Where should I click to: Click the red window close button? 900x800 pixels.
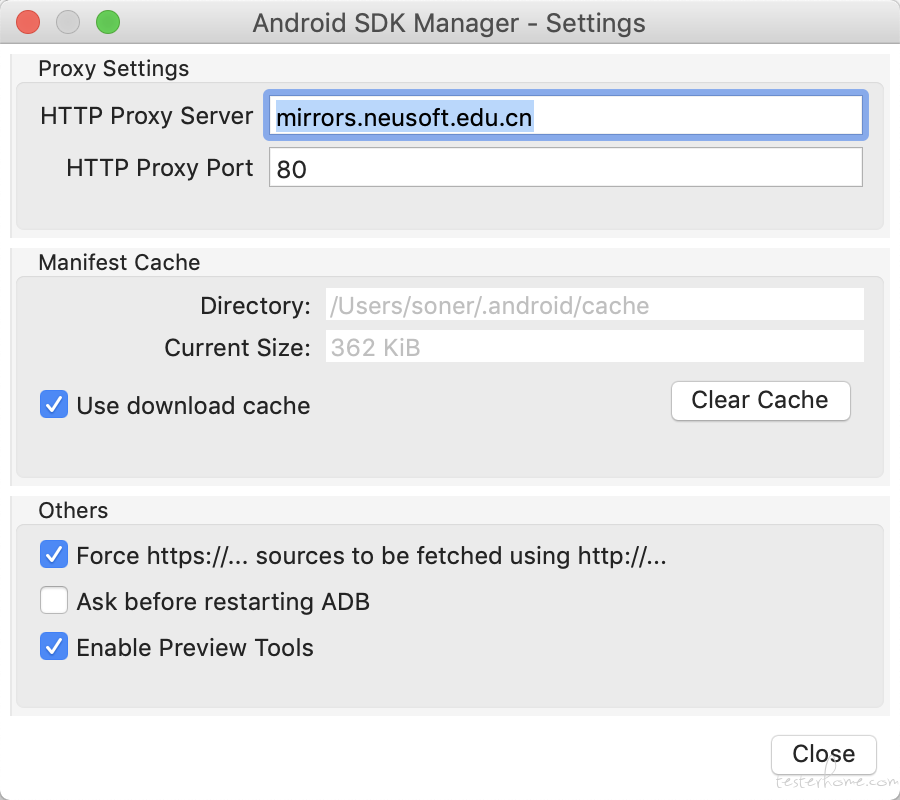[28, 22]
